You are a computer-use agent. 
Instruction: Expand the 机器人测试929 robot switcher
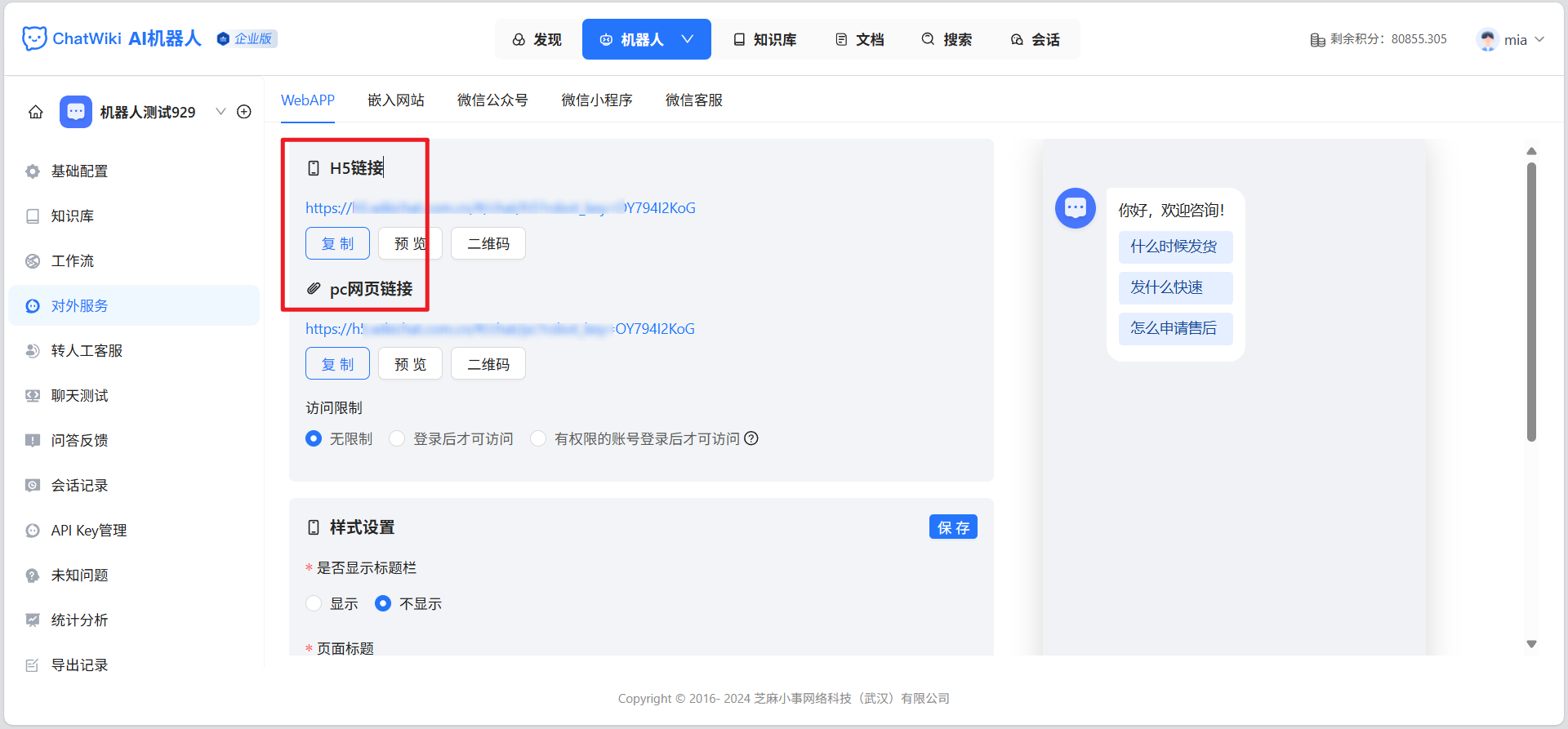[220, 112]
